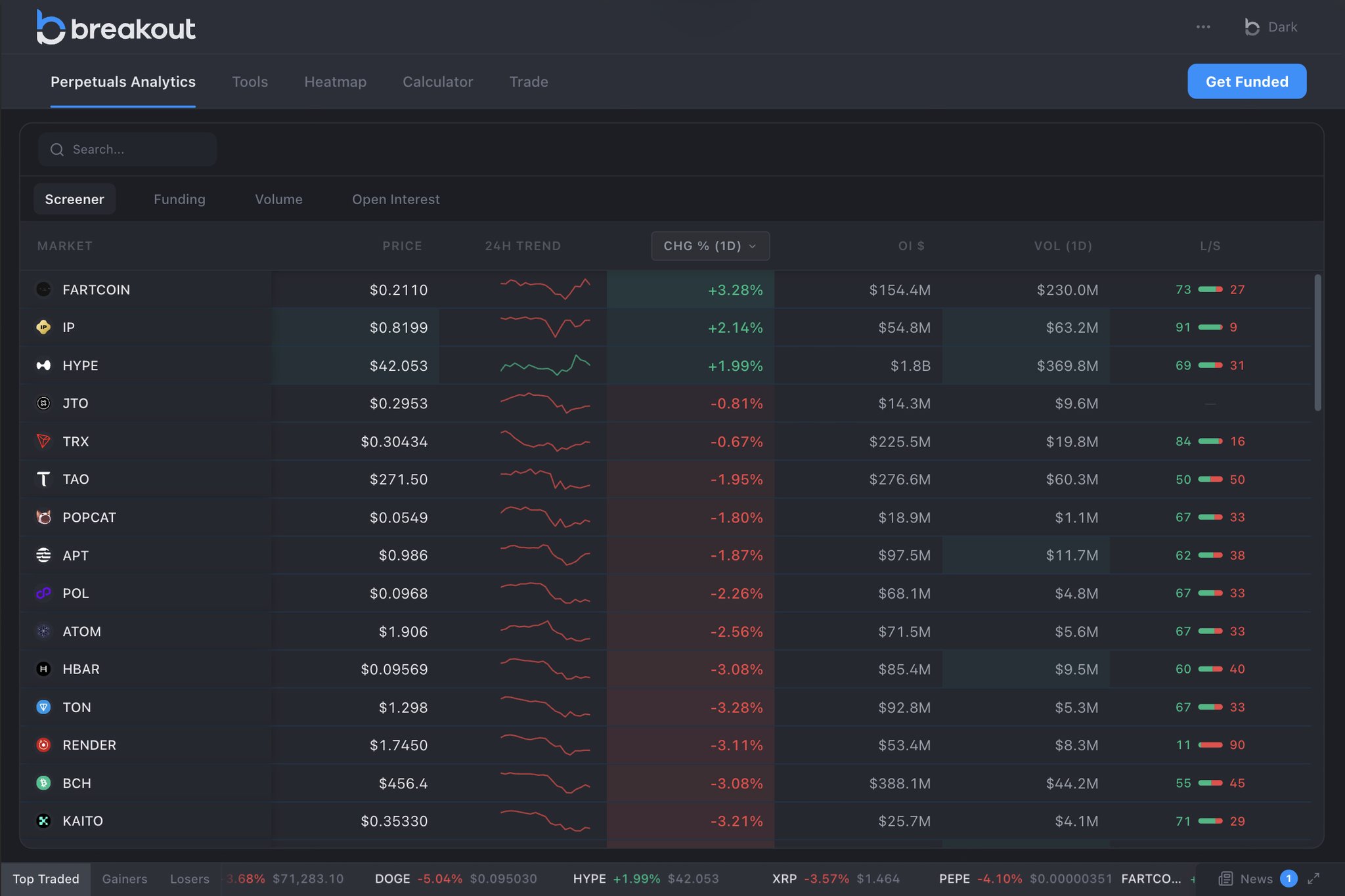Open the News panel icon
Viewport: 1345px width, 896px height.
click(x=1225, y=878)
